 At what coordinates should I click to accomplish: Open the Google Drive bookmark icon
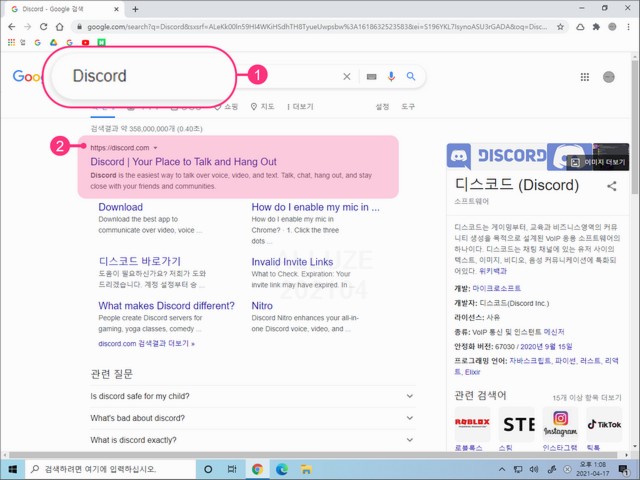pos(53,42)
